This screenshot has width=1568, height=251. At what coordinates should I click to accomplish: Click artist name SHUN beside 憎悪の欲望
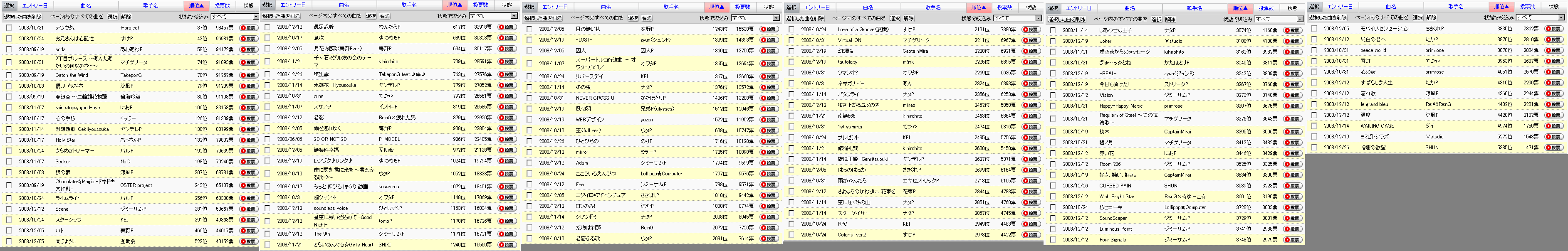pos(1432,148)
